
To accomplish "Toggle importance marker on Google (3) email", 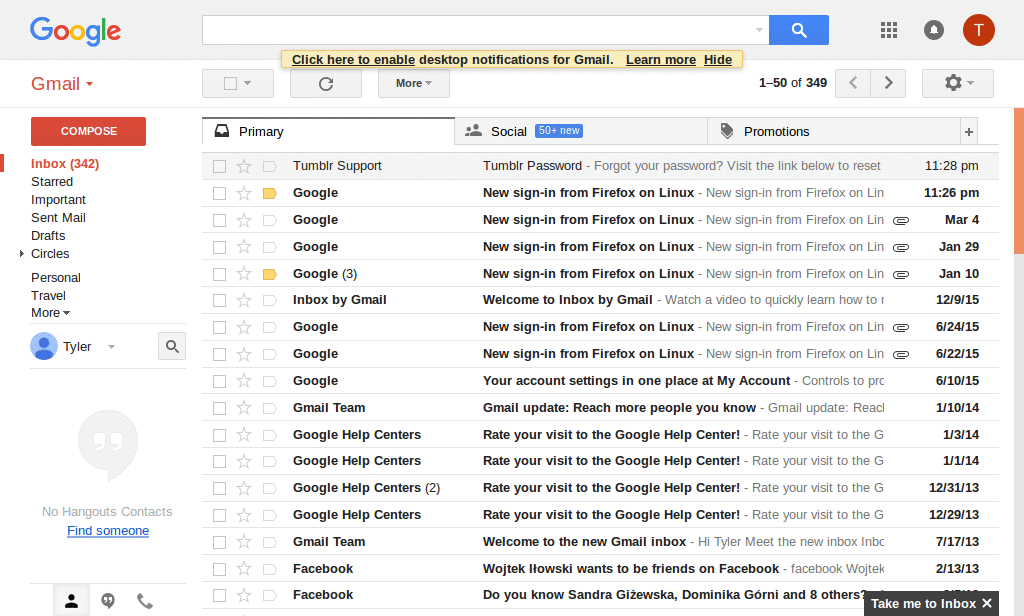I will coord(270,274).
